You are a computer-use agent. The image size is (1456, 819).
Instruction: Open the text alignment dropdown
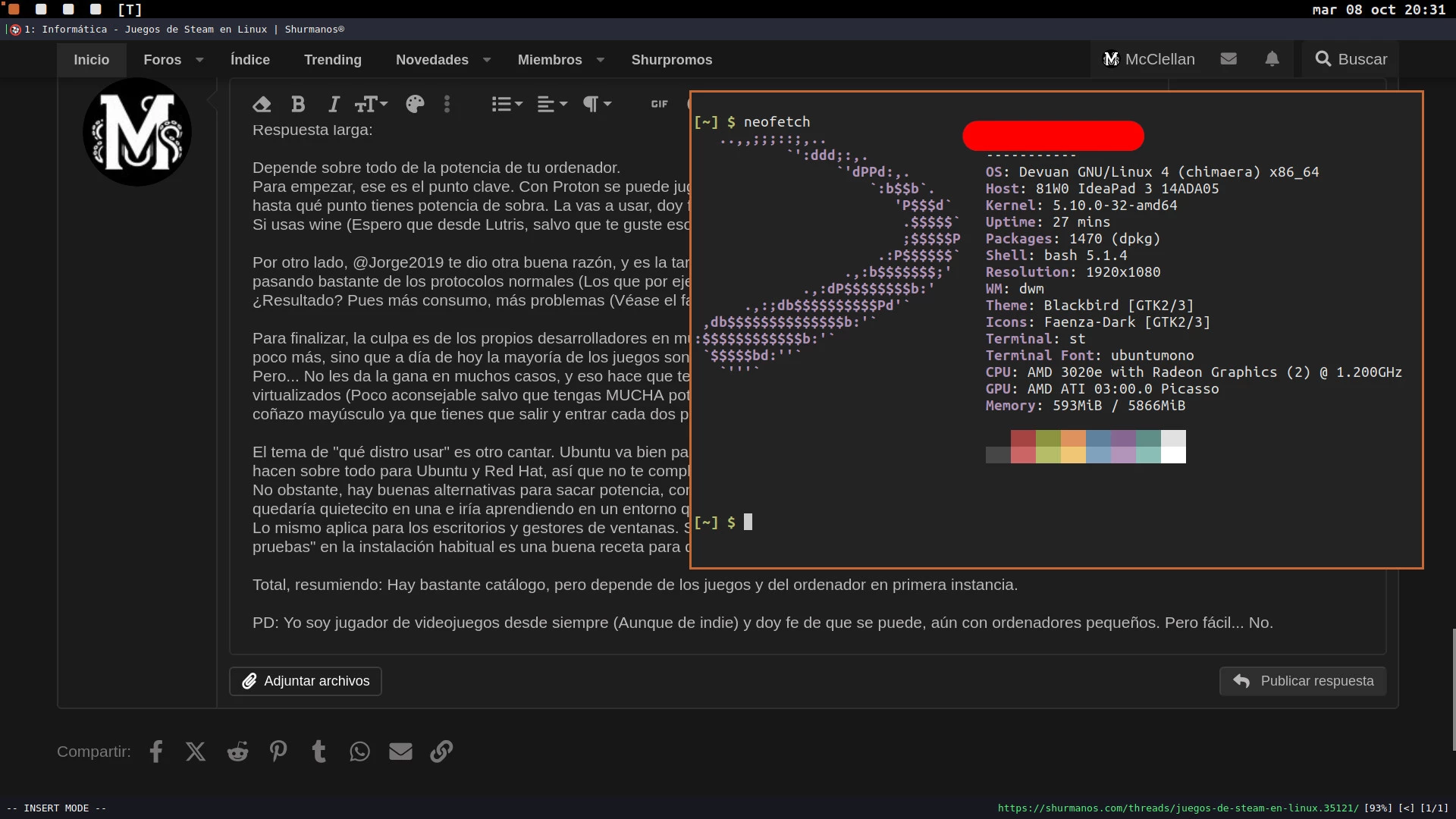click(x=552, y=104)
